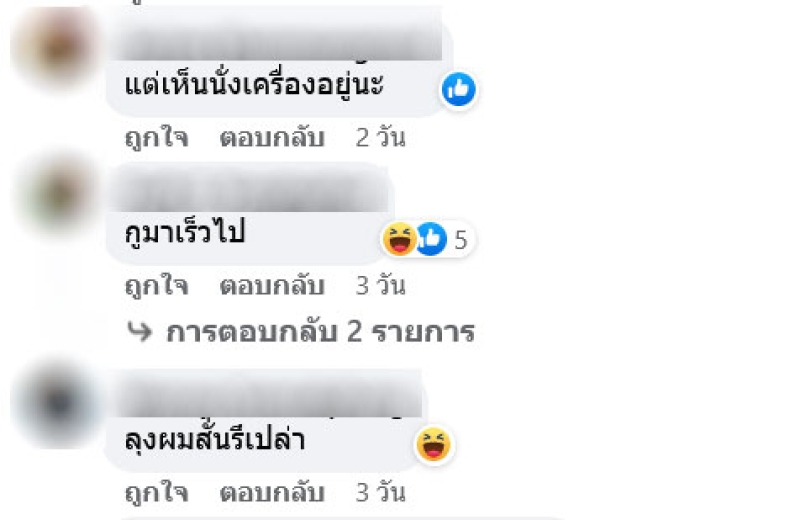
Task: Click '3 วัน' timestamp under 'กูมาเร็วไป'
Action: click(x=381, y=285)
